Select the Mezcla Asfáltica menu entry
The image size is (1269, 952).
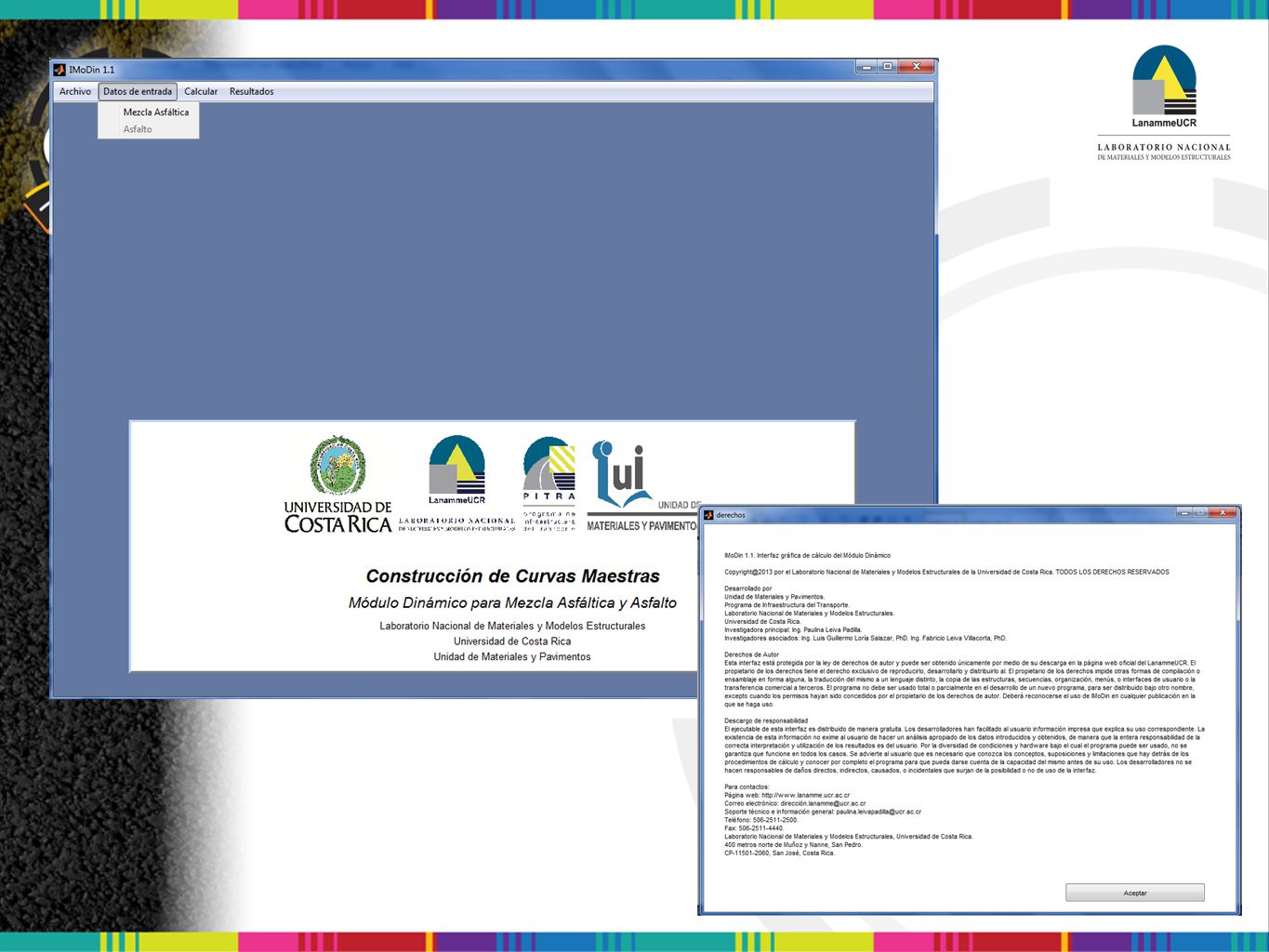[149, 112]
